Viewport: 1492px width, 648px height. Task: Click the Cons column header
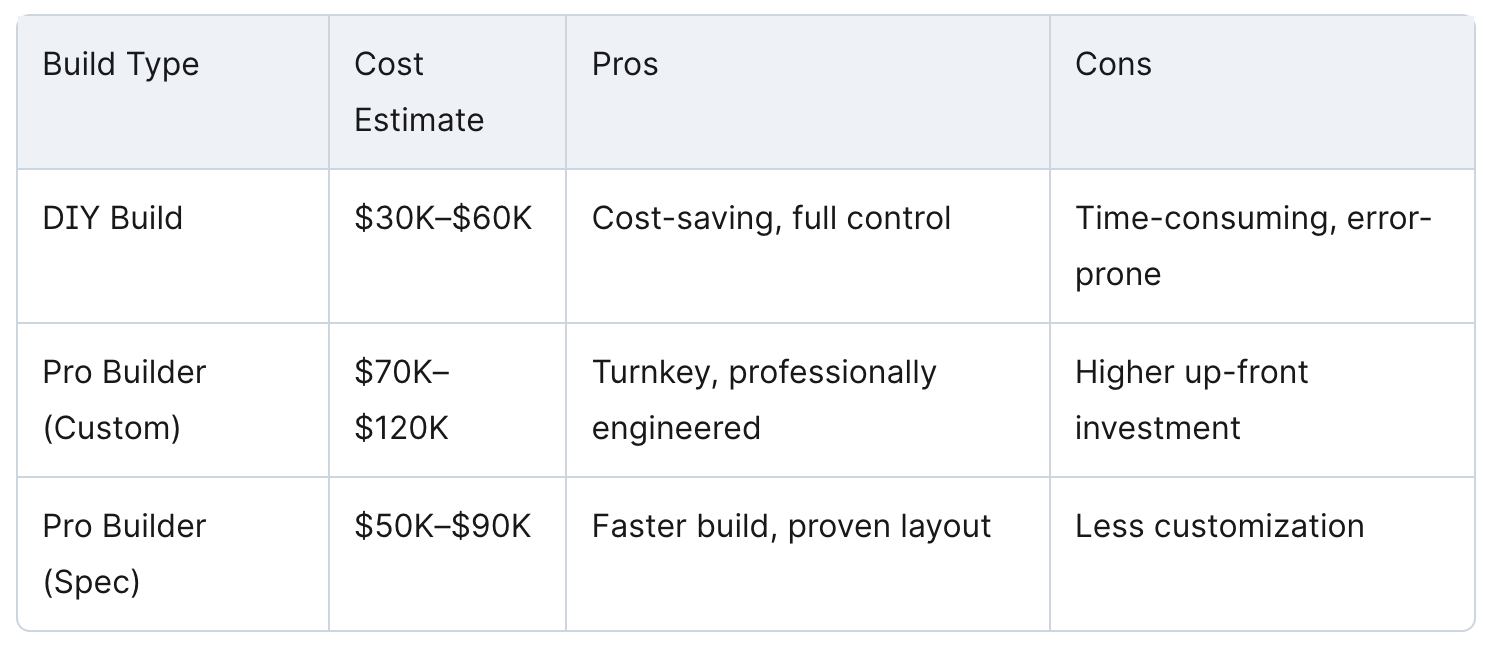[x=1113, y=65]
